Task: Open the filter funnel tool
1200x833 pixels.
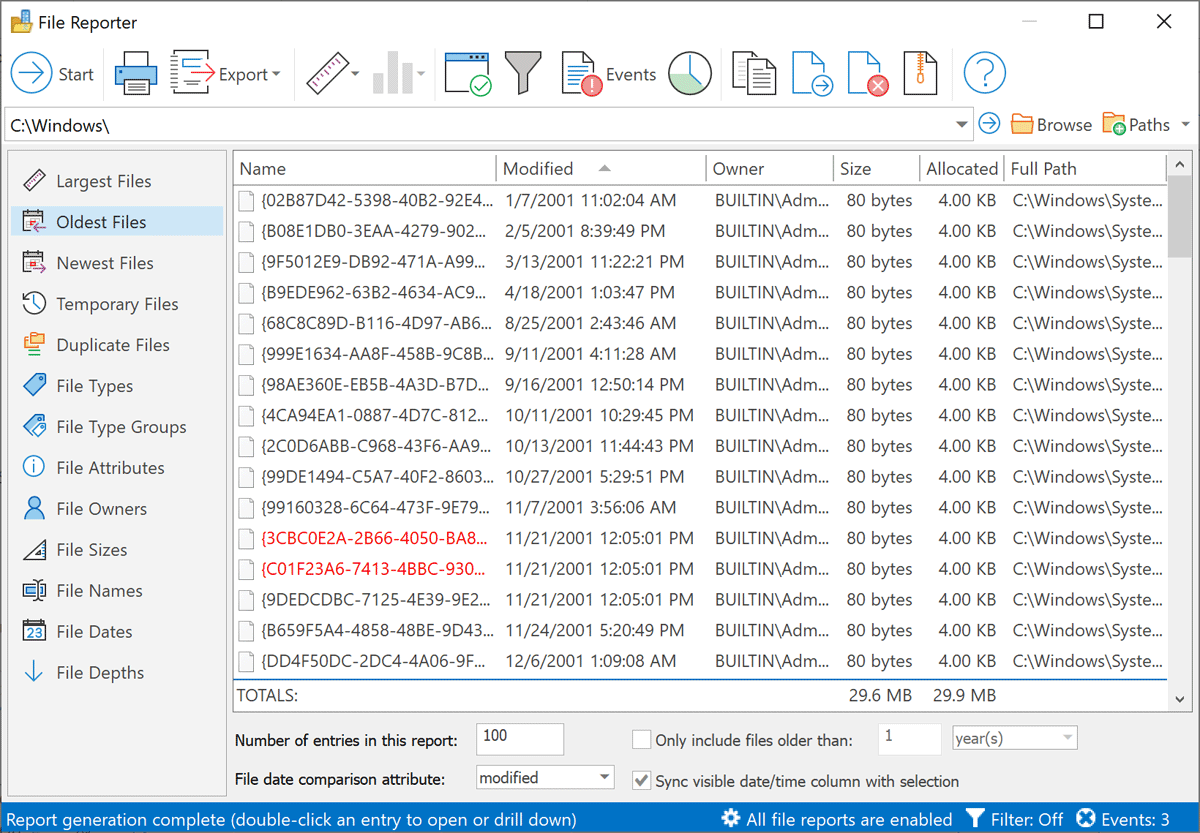Action: [523, 74]
